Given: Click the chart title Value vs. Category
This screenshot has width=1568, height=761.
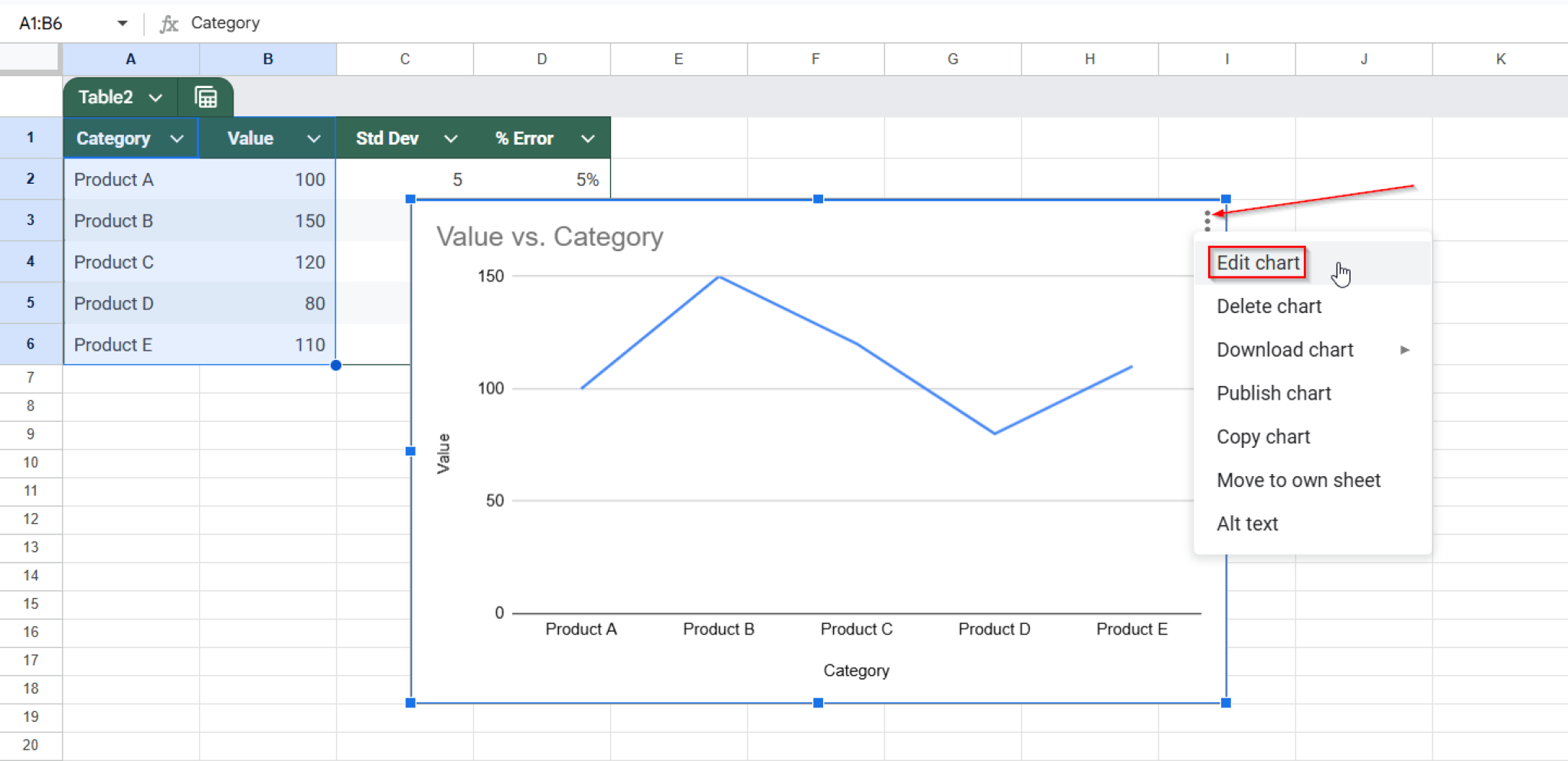Looking at the screenshot, I should tap(549, 237).
